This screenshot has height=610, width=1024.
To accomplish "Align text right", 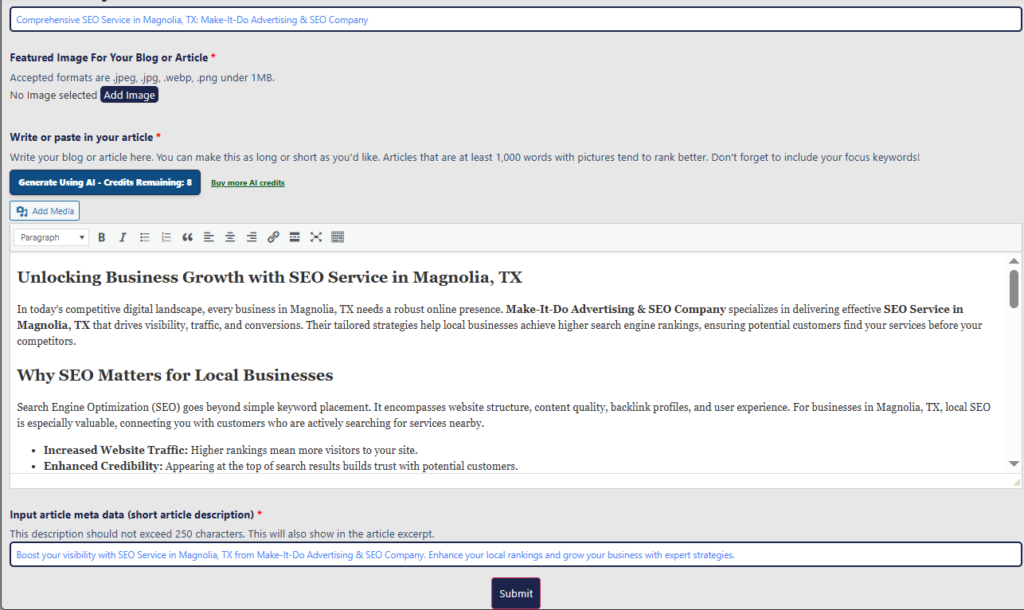I will [251, 237].
